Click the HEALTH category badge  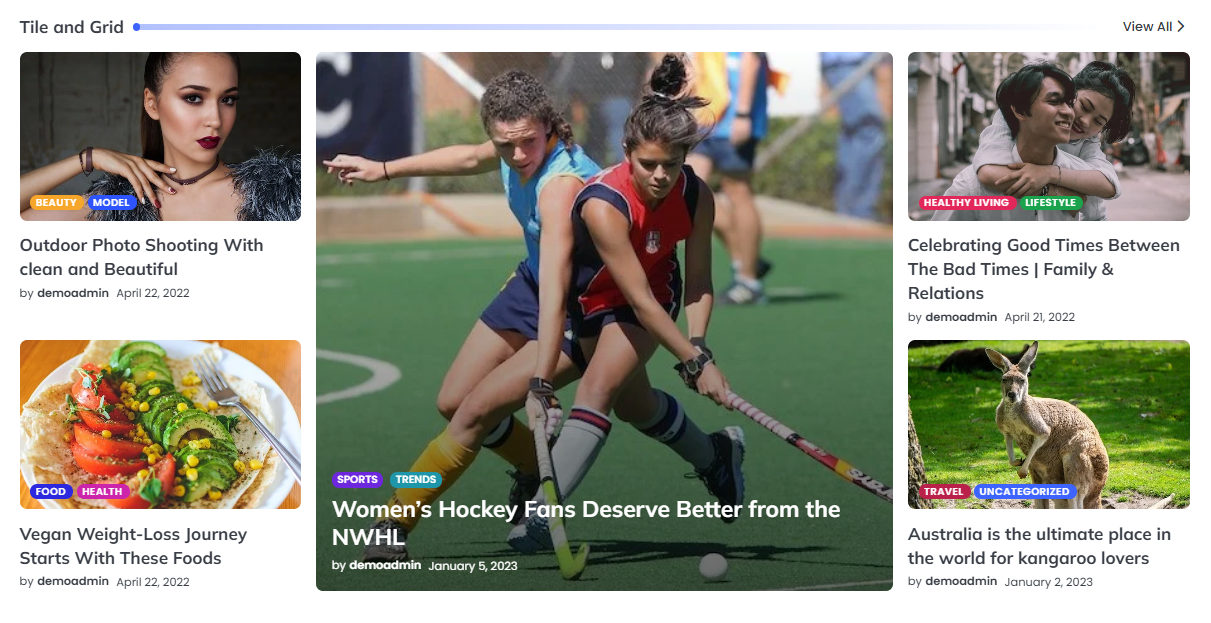[x=102, y=492]
